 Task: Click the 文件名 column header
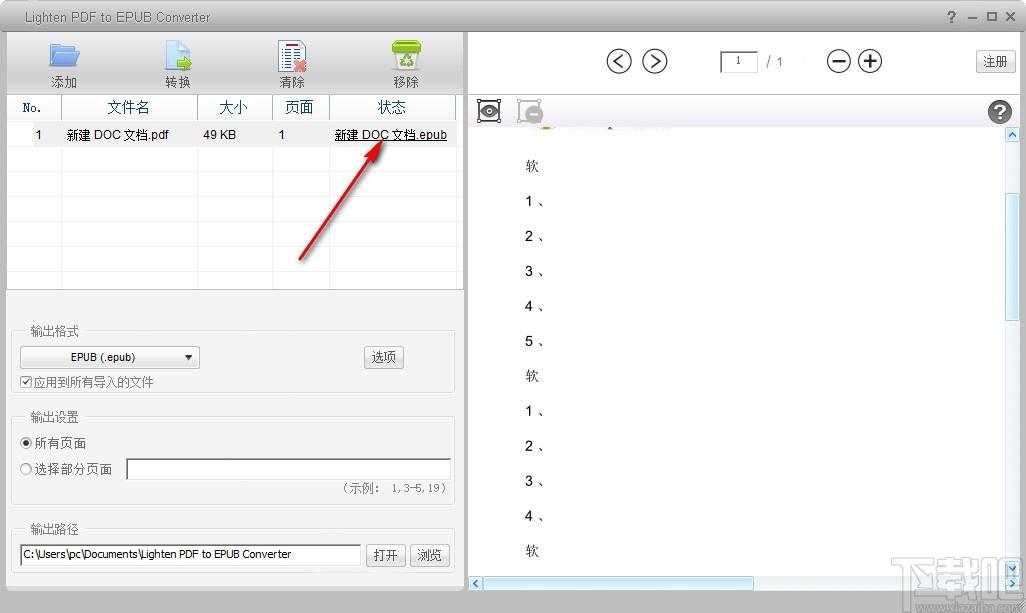(x=129, y=107)
